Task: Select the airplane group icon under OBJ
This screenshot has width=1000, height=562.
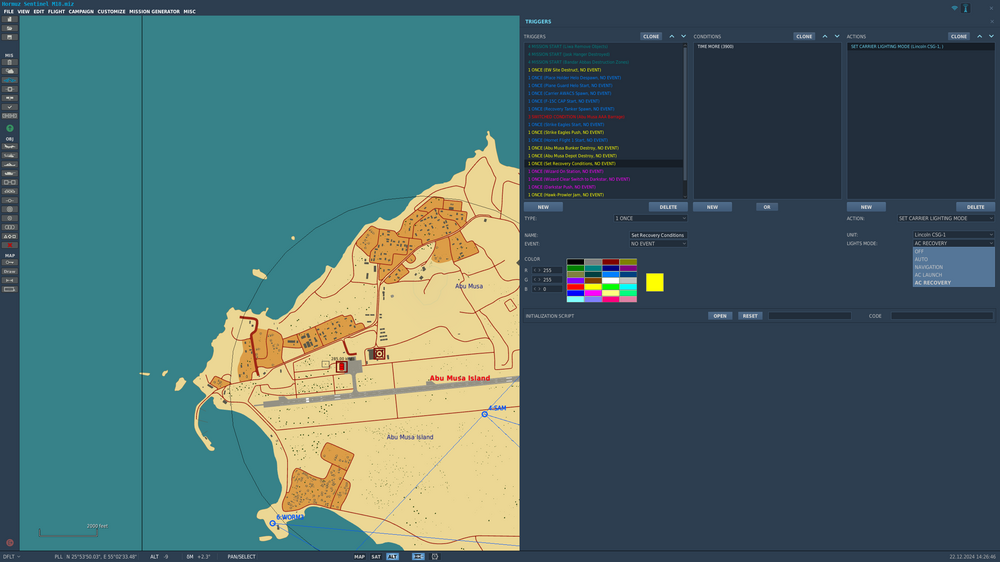Action: click(9, 146)
